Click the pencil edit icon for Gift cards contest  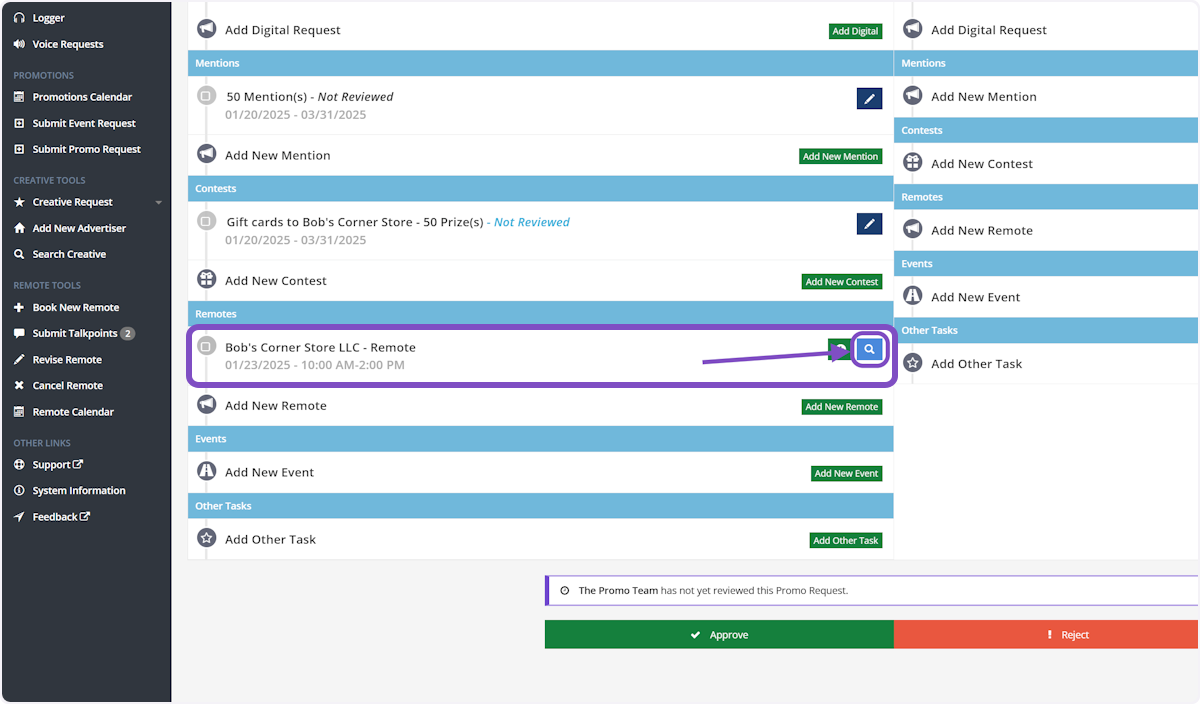pyautogui.click(x=869, y=224)
